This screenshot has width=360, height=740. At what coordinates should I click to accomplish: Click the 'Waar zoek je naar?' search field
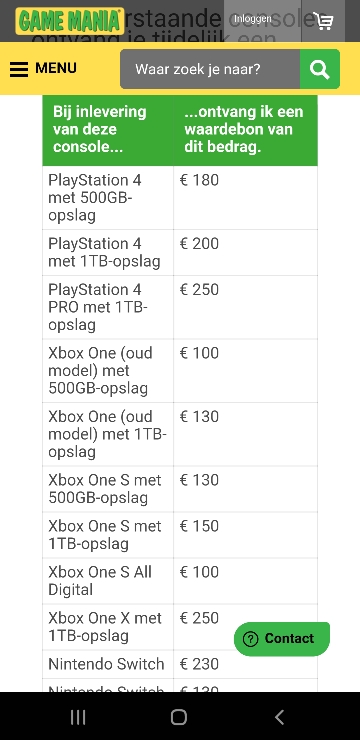coord(210,69)
